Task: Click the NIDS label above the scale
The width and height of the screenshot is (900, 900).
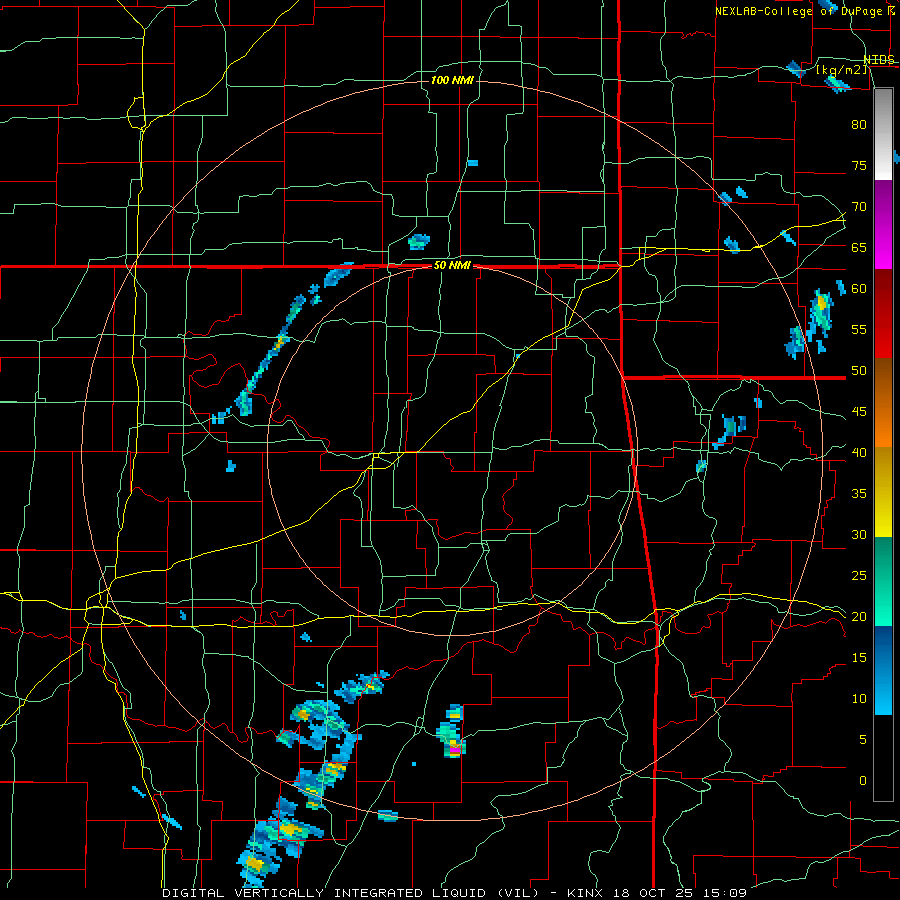Action: [x=879, y=60]
